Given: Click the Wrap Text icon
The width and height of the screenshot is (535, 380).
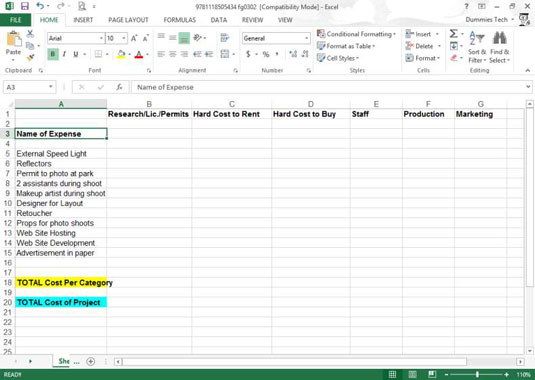Looking at the screenshot, I should click(x=225, y=38).
